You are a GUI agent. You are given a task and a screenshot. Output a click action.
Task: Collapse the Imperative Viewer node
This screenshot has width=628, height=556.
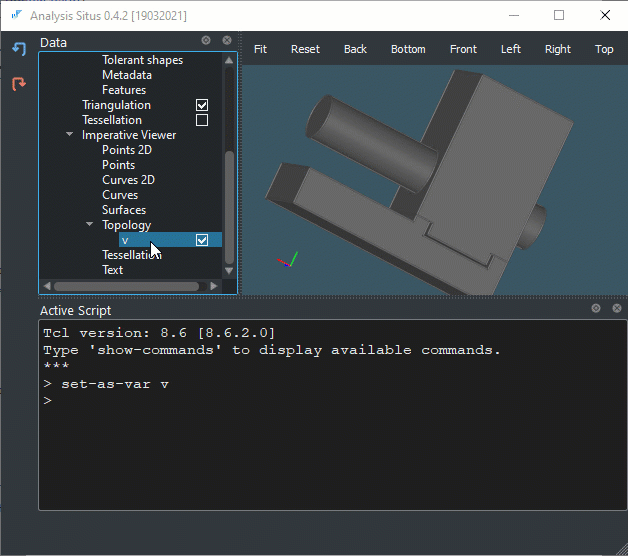coord(69,135)
